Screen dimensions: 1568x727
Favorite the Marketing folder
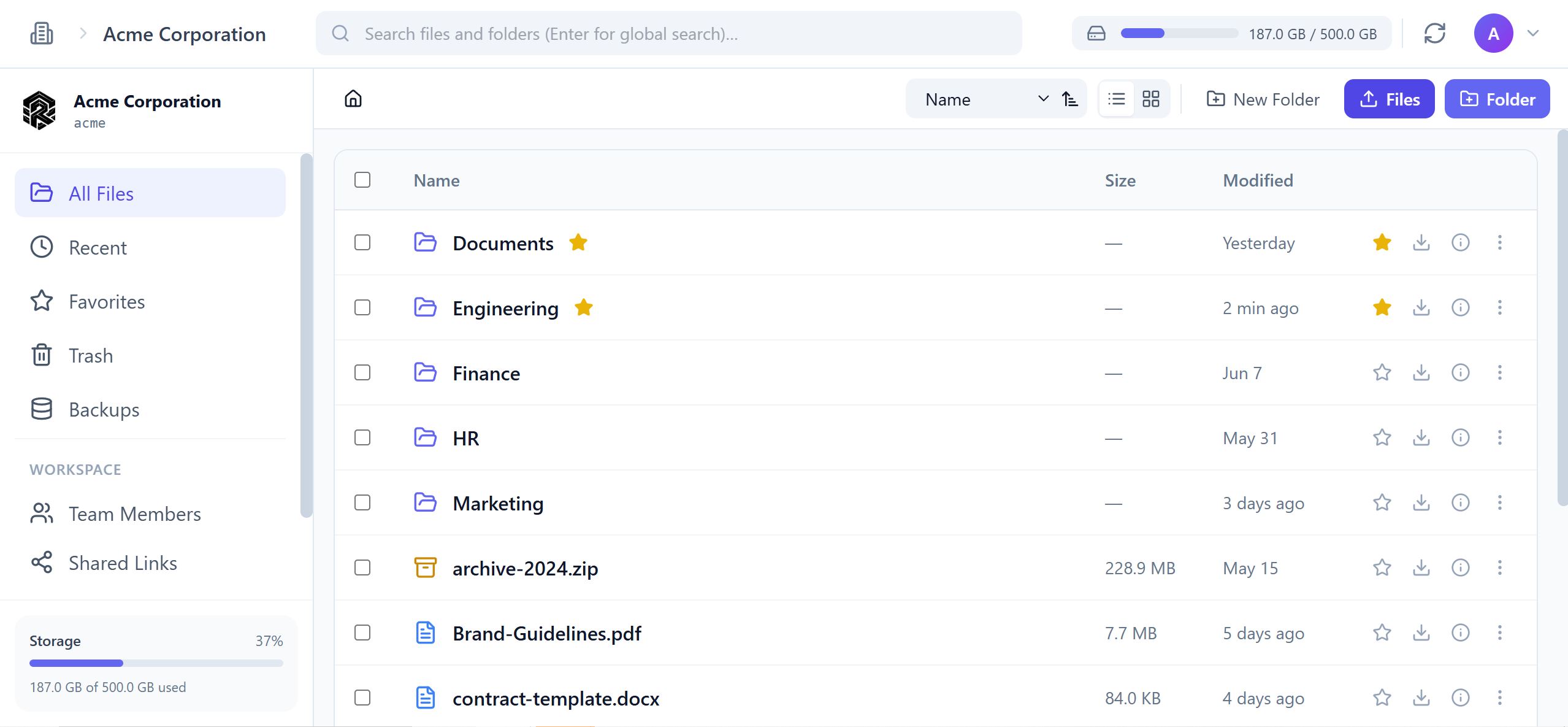tap(1382, 502)
